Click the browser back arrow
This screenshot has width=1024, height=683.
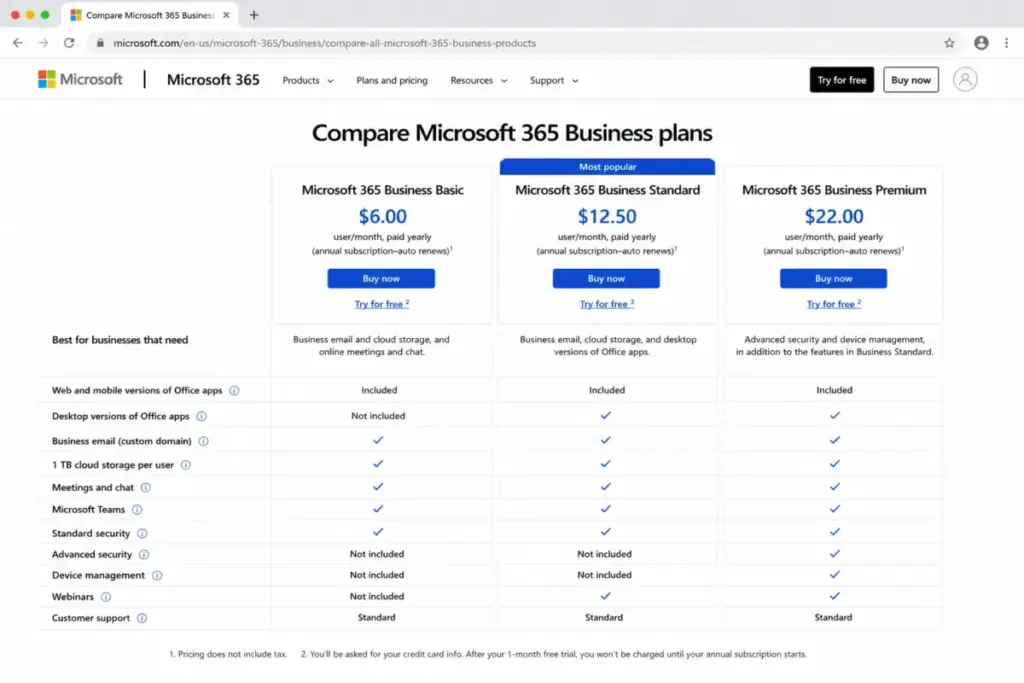tap(18, 43)
